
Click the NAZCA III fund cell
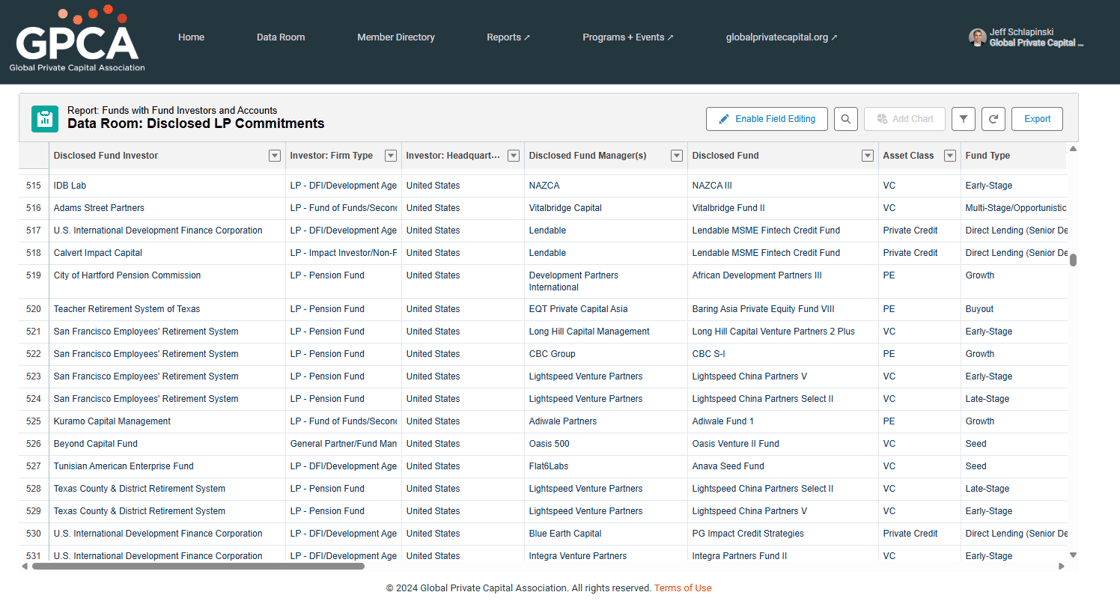pos(783,185)
